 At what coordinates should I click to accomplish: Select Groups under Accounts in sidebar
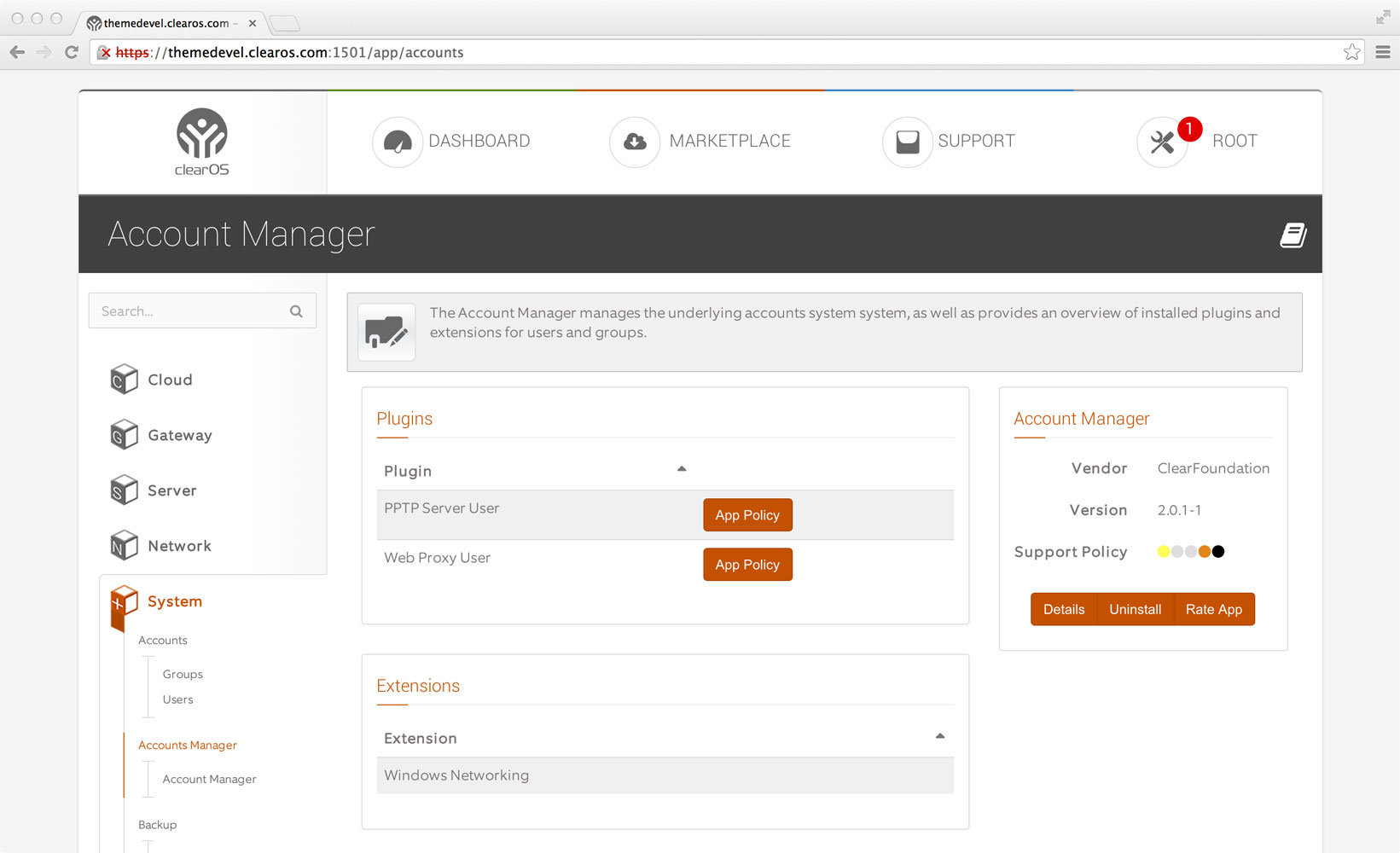[x=183, y=674]
